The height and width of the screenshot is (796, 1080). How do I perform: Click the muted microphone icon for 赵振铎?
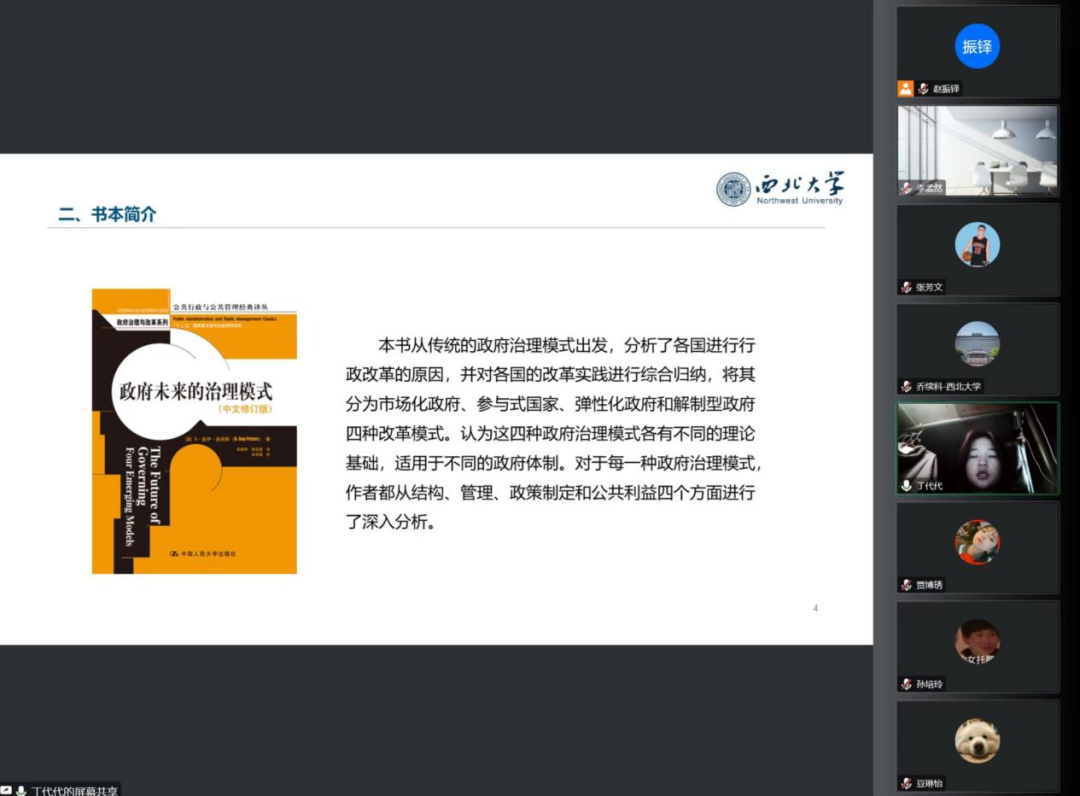coord(923,88)
